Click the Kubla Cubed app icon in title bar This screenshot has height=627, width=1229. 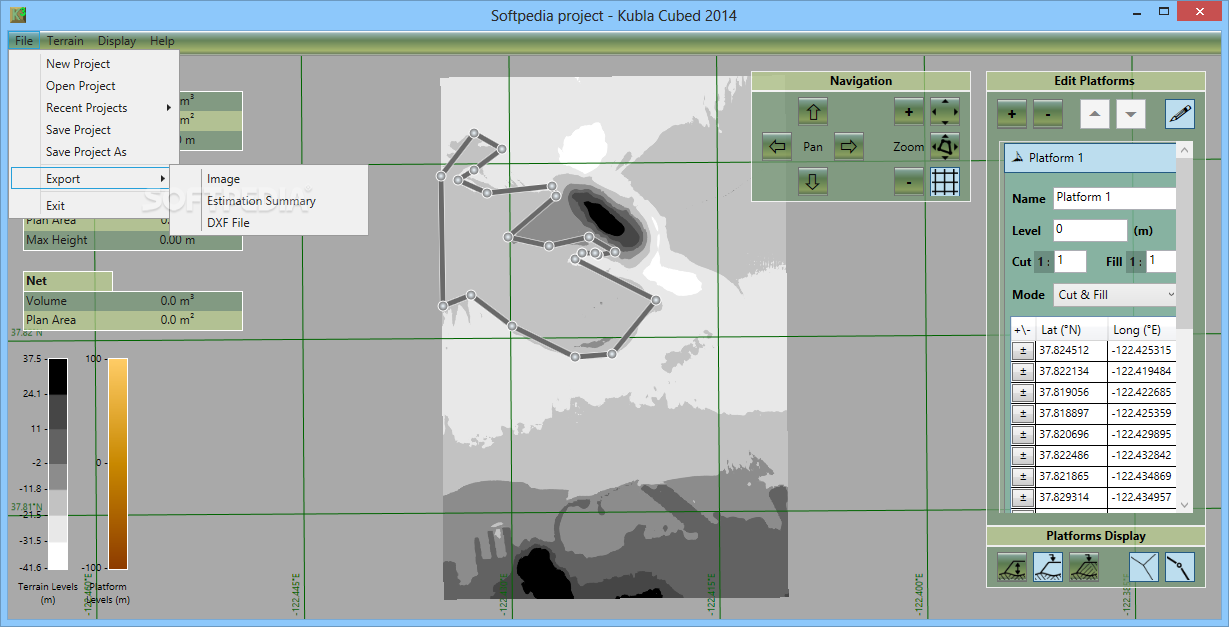17,15
